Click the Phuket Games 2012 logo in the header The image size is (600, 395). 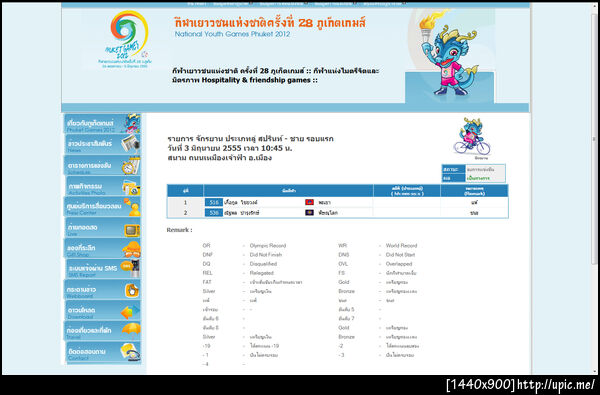pos(125,39)
